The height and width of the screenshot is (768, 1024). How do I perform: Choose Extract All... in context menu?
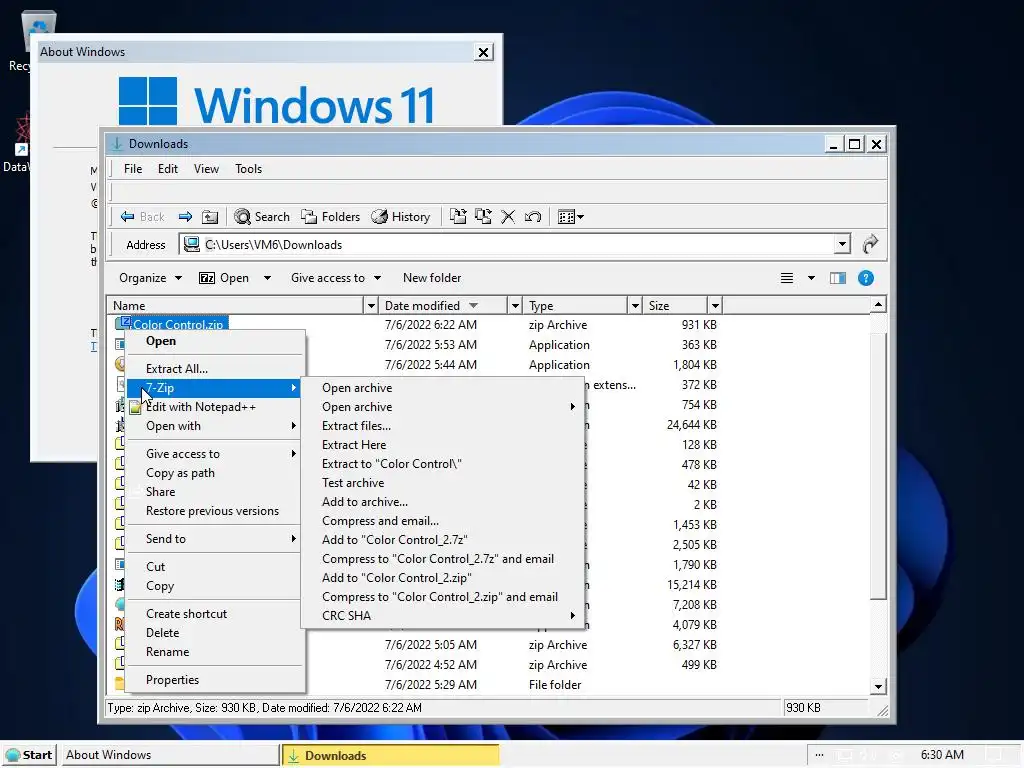pos(216,368)
